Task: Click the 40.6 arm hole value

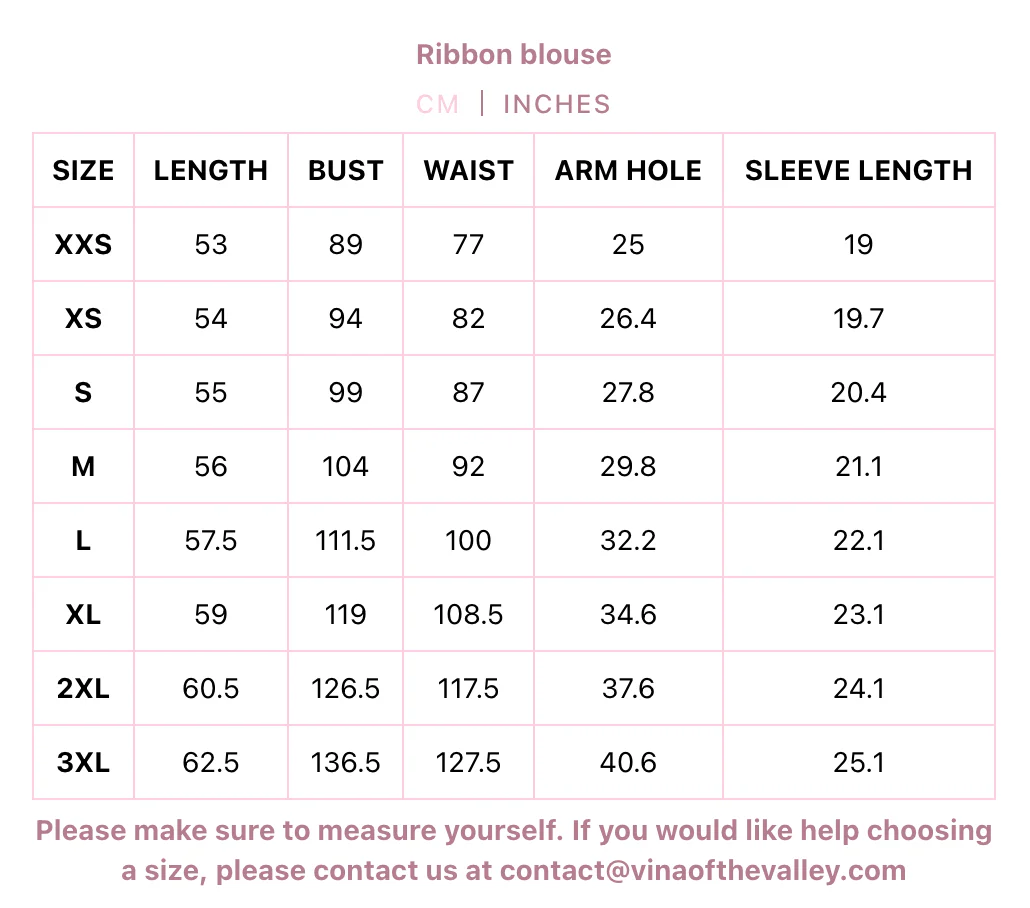Action: [628, 762]
